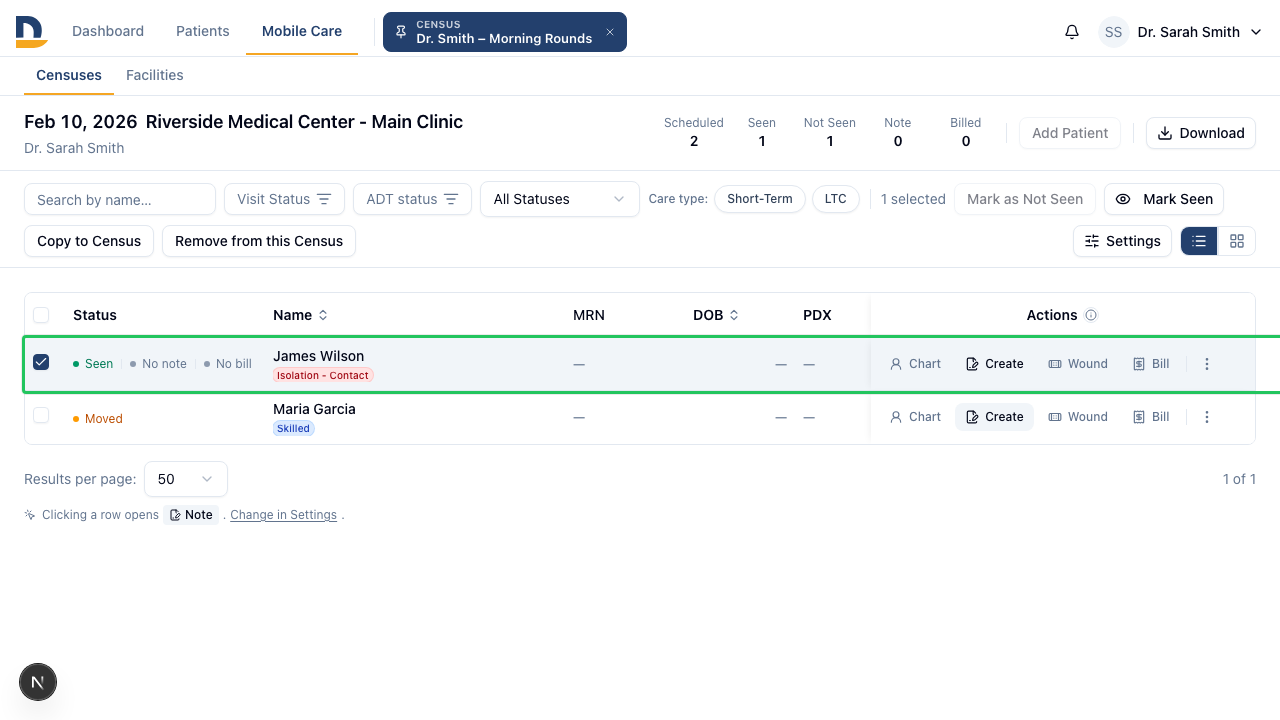
Task: Open the Change in Settings link
Action: pyautogui.click(x=284, y=515)
